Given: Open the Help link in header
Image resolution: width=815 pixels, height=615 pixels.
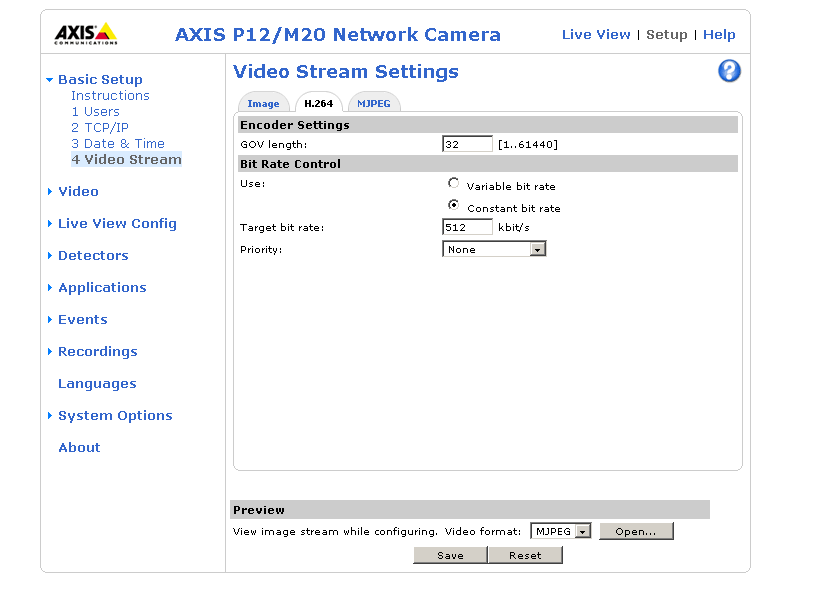Looking at the screenshot, I should click(x=719, y=34).
